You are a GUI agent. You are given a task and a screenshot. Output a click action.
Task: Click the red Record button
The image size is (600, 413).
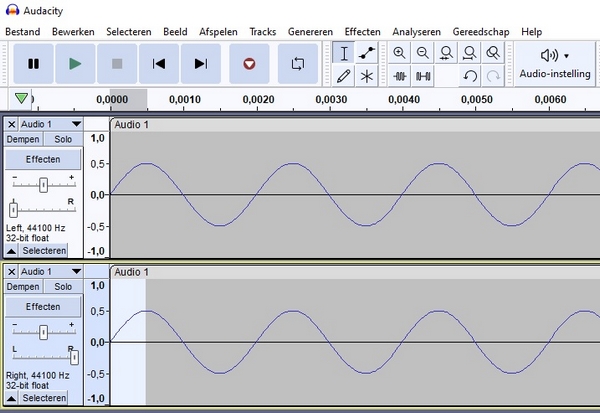coord(249,64)
